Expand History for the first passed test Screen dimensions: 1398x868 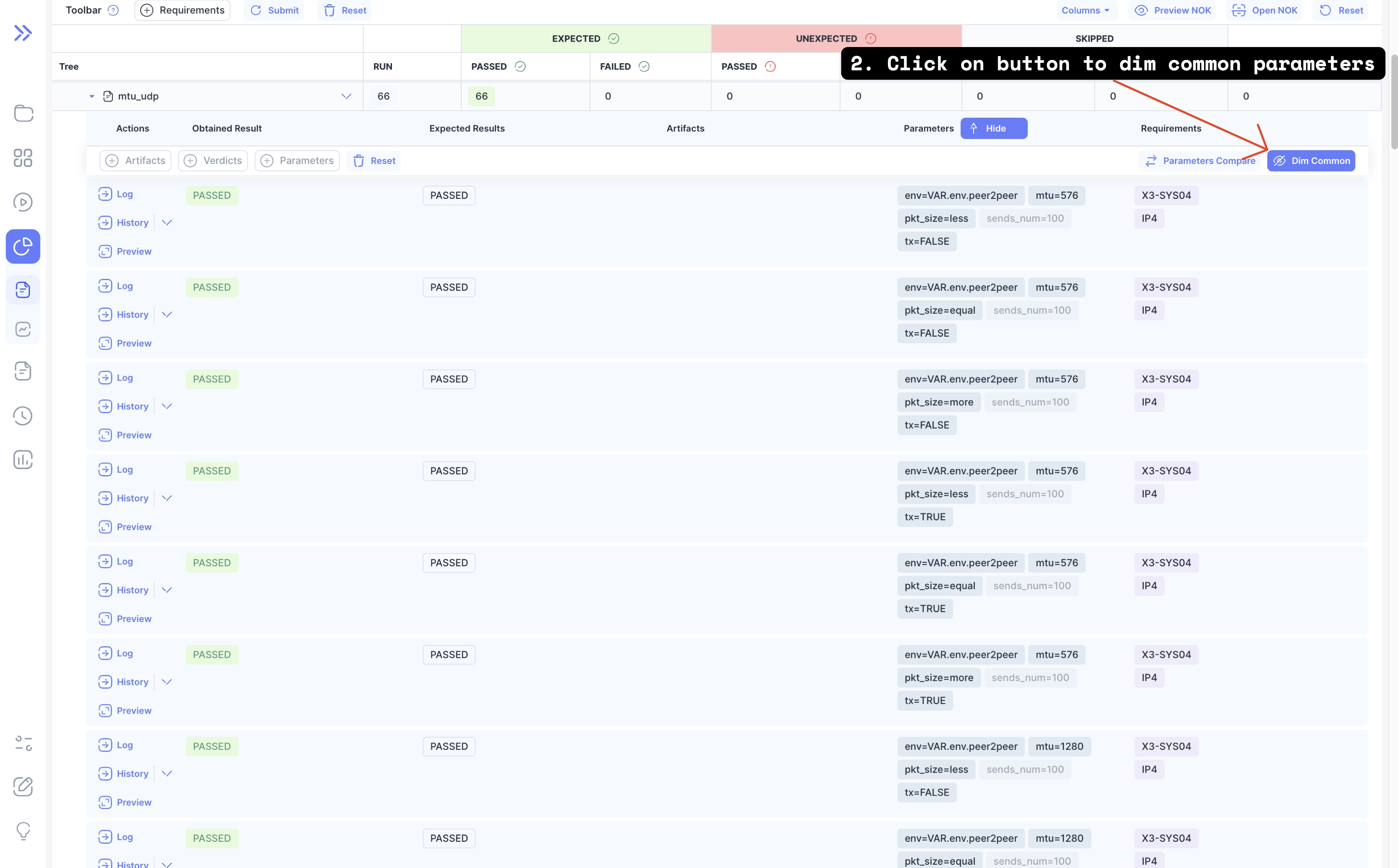pyautogui.click(x=167, y=222)
